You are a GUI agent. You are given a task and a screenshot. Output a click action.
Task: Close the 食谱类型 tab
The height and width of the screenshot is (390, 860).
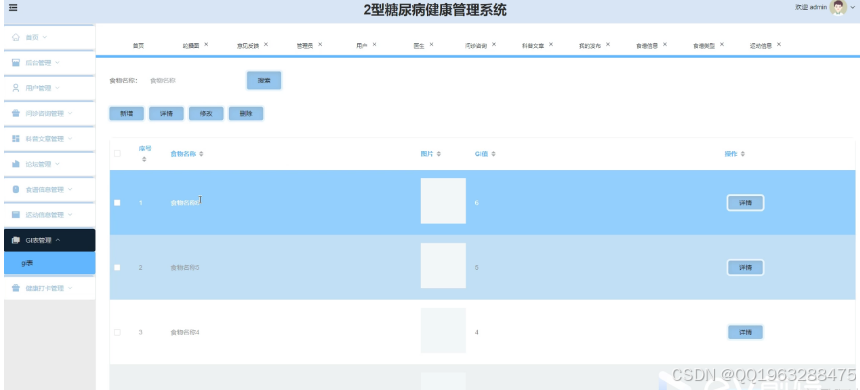click(722, 44)
